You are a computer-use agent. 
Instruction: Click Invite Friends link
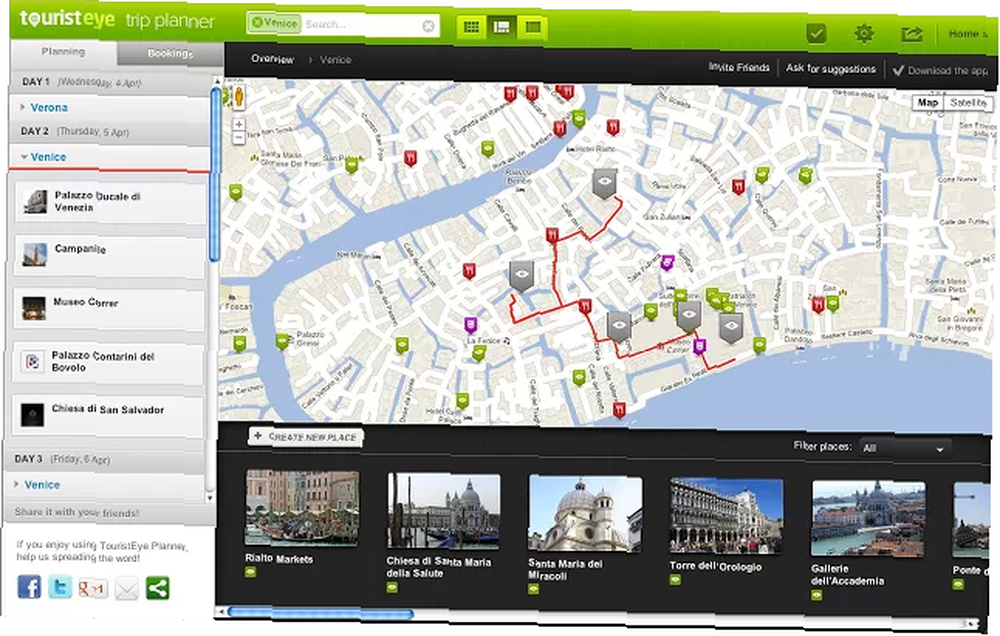pyautogui.click(x=739, y=67)
